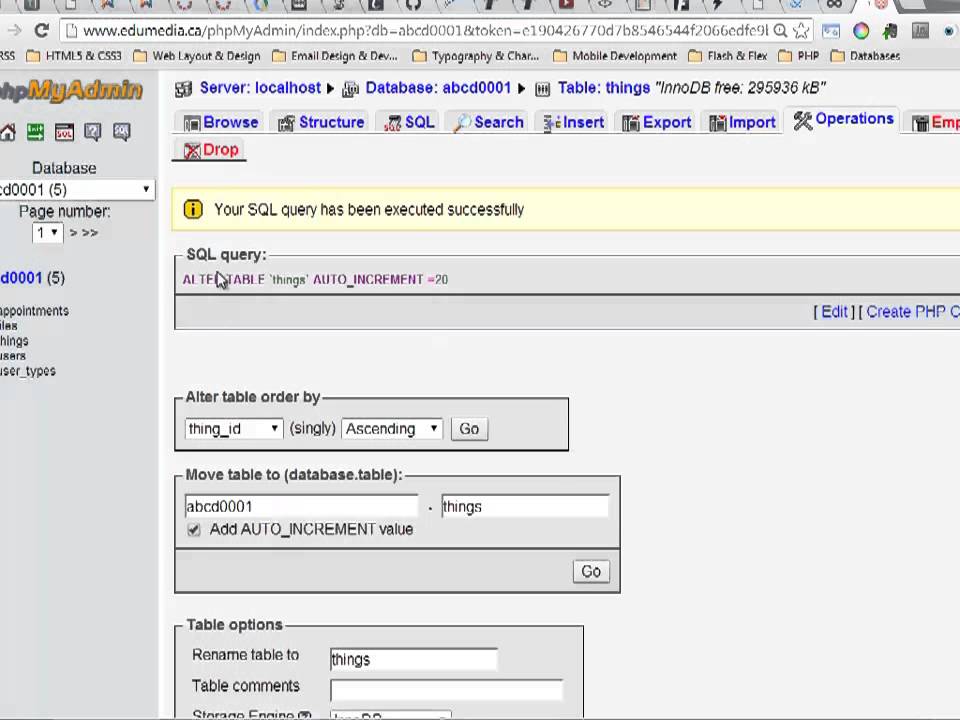Click the Drop tab
The width and height of the screenshot is (960, 720).
point(211,150)
